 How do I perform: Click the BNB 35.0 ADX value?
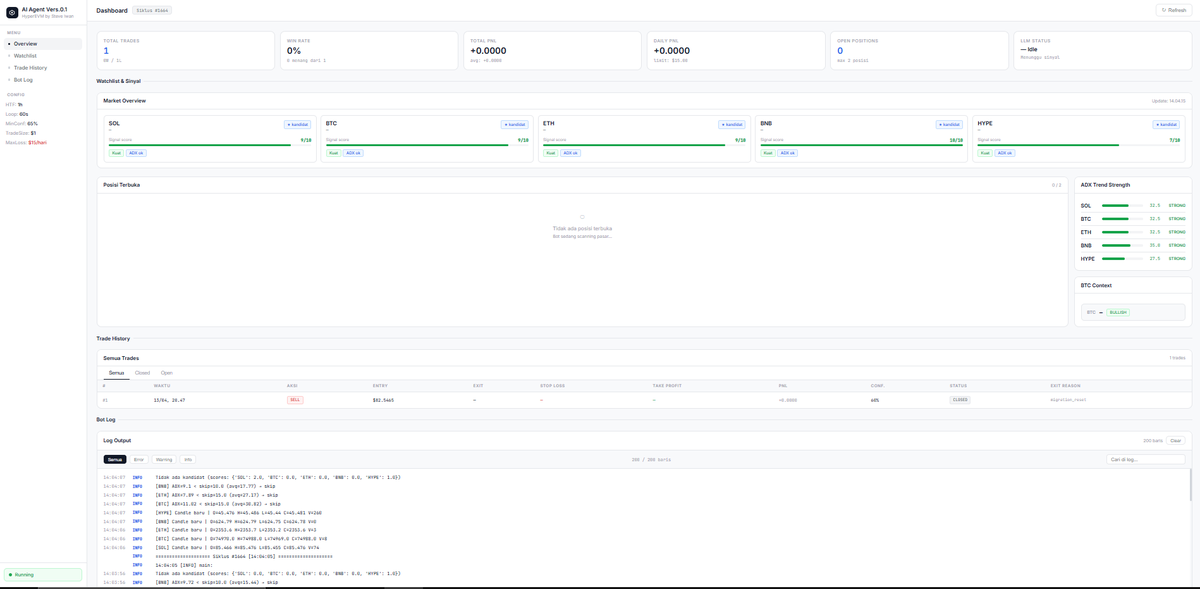[x=1155, y=245]
